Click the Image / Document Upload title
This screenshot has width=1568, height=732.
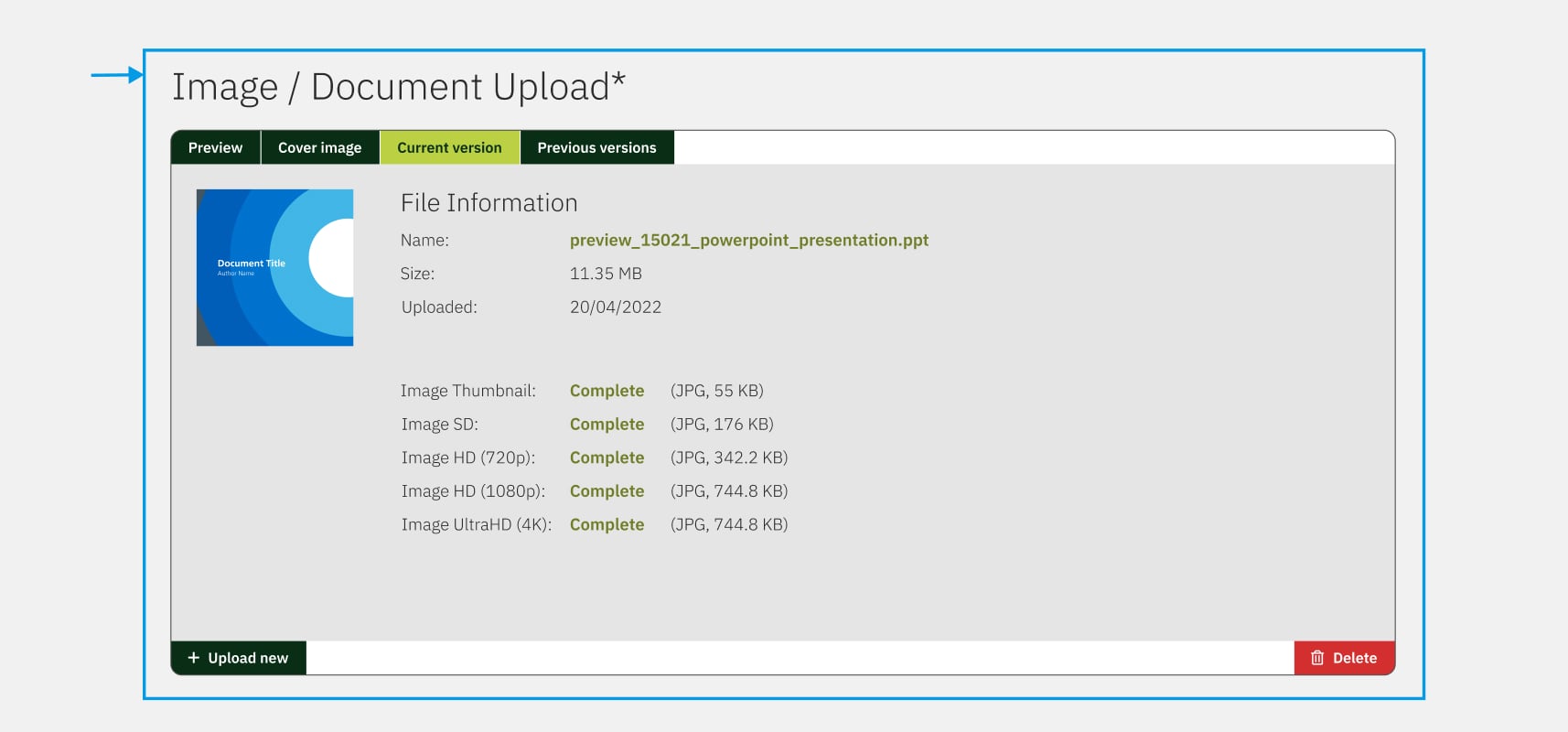coord(399,87)
